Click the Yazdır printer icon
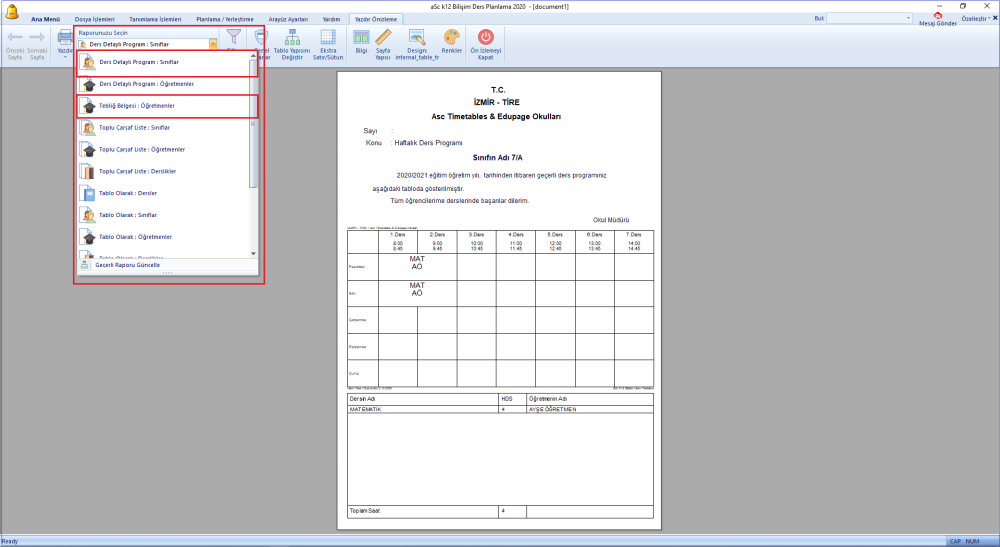Screen dimensions: 1000x547 pos(65,37)
